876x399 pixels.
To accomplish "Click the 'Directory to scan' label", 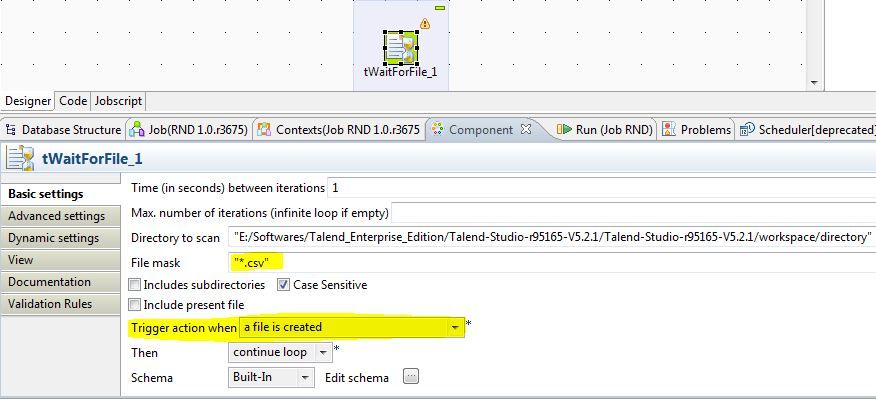I will [175, 238].
